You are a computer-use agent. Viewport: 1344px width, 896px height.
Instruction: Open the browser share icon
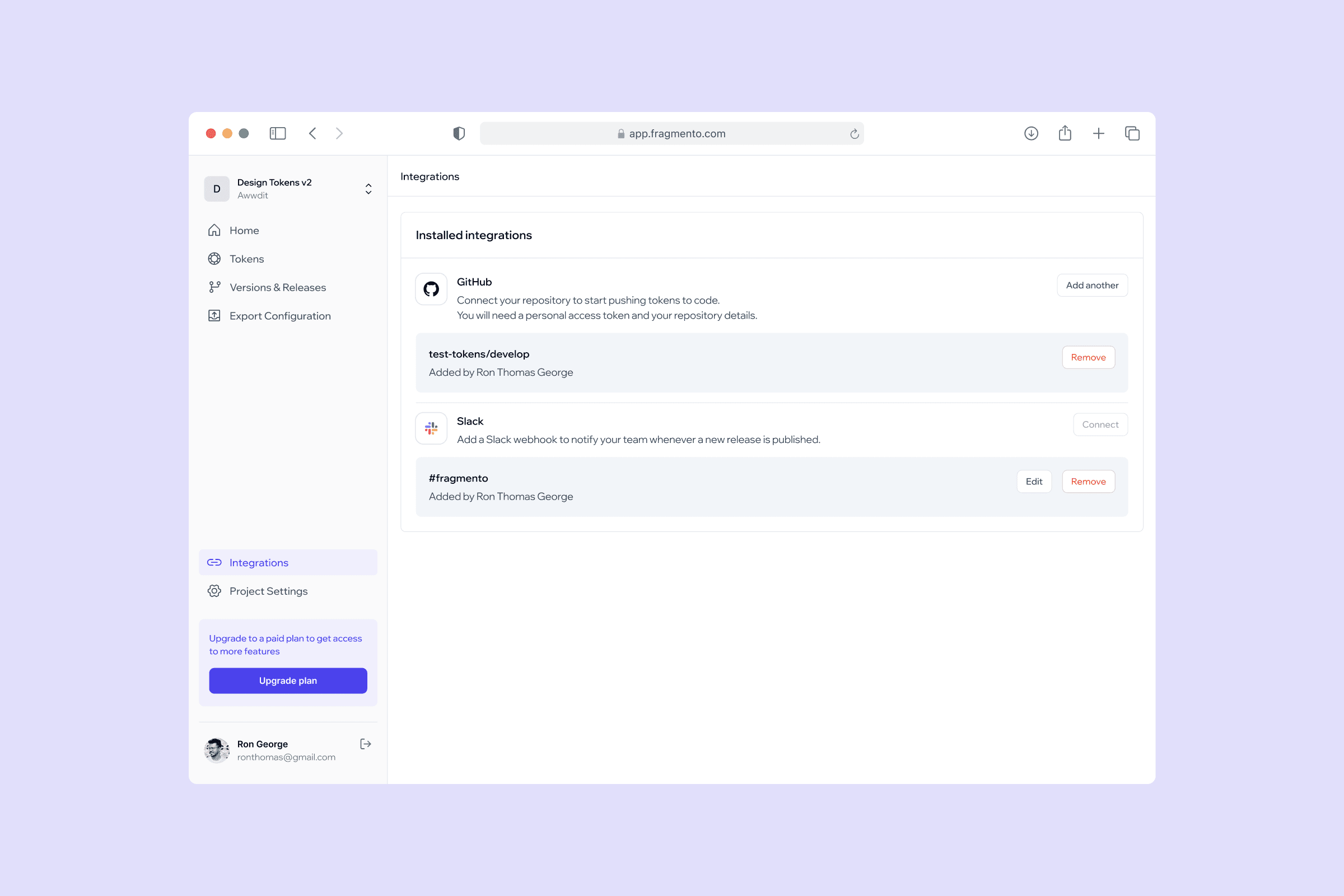[1065, 133]
